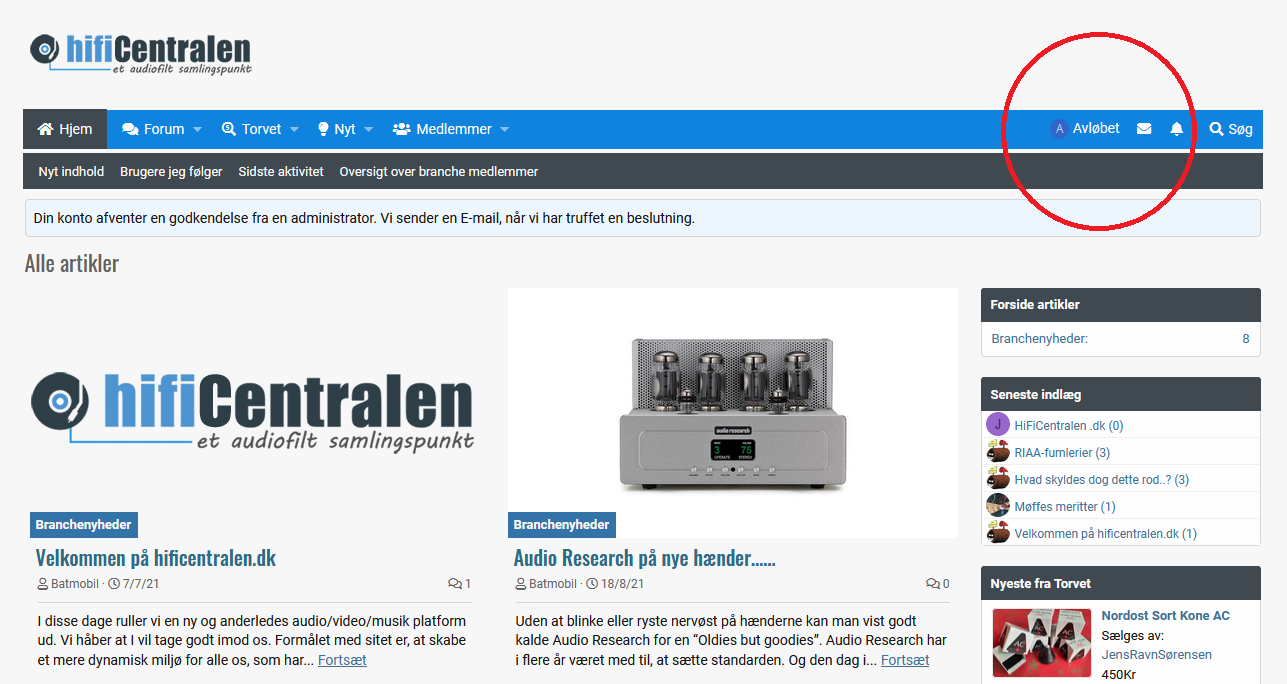Click the Avløbet user avatar

[x=1059, y=129]
